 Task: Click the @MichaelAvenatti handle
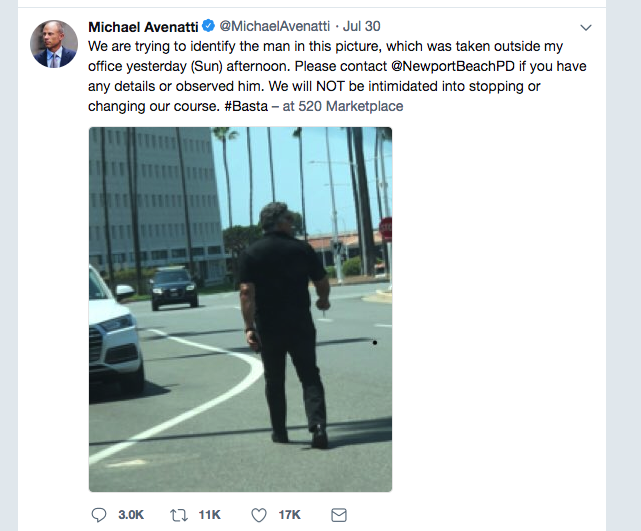(275, 26)
